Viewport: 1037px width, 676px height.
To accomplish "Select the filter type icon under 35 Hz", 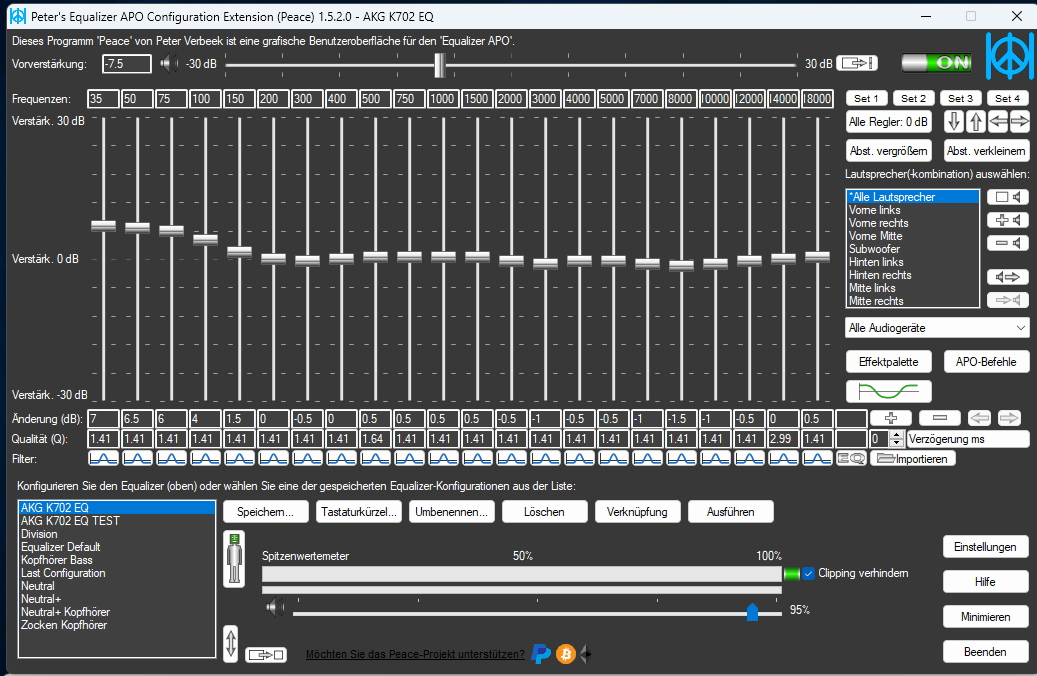I will tap(103, 458).
